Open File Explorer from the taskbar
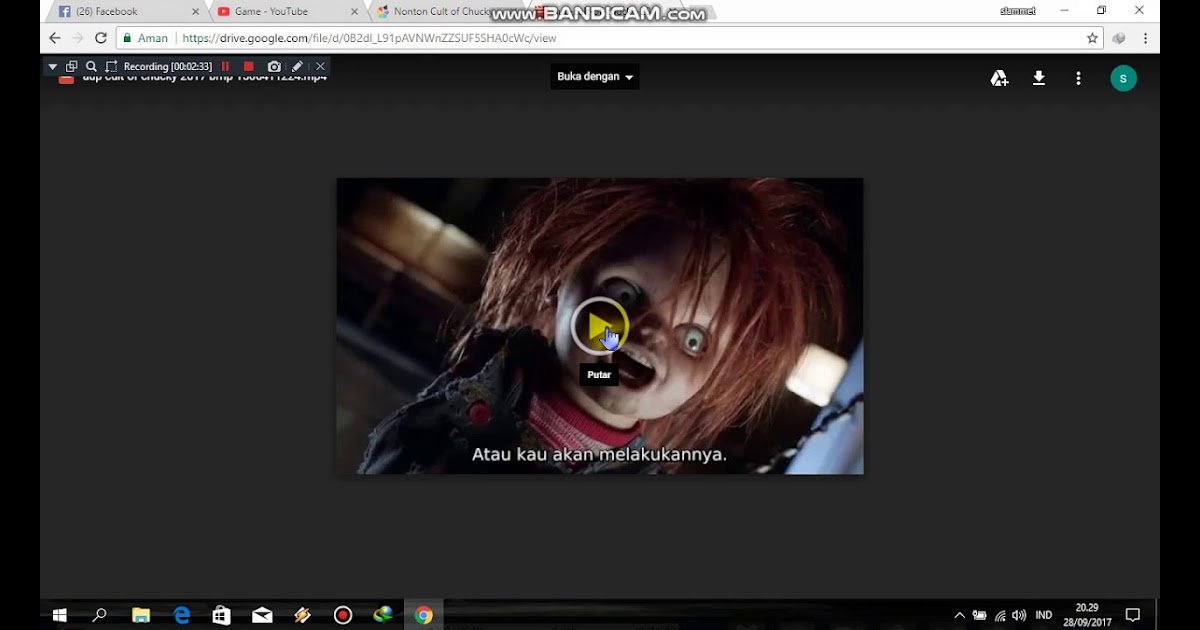The image size is (1200, 630). [141, 615]
